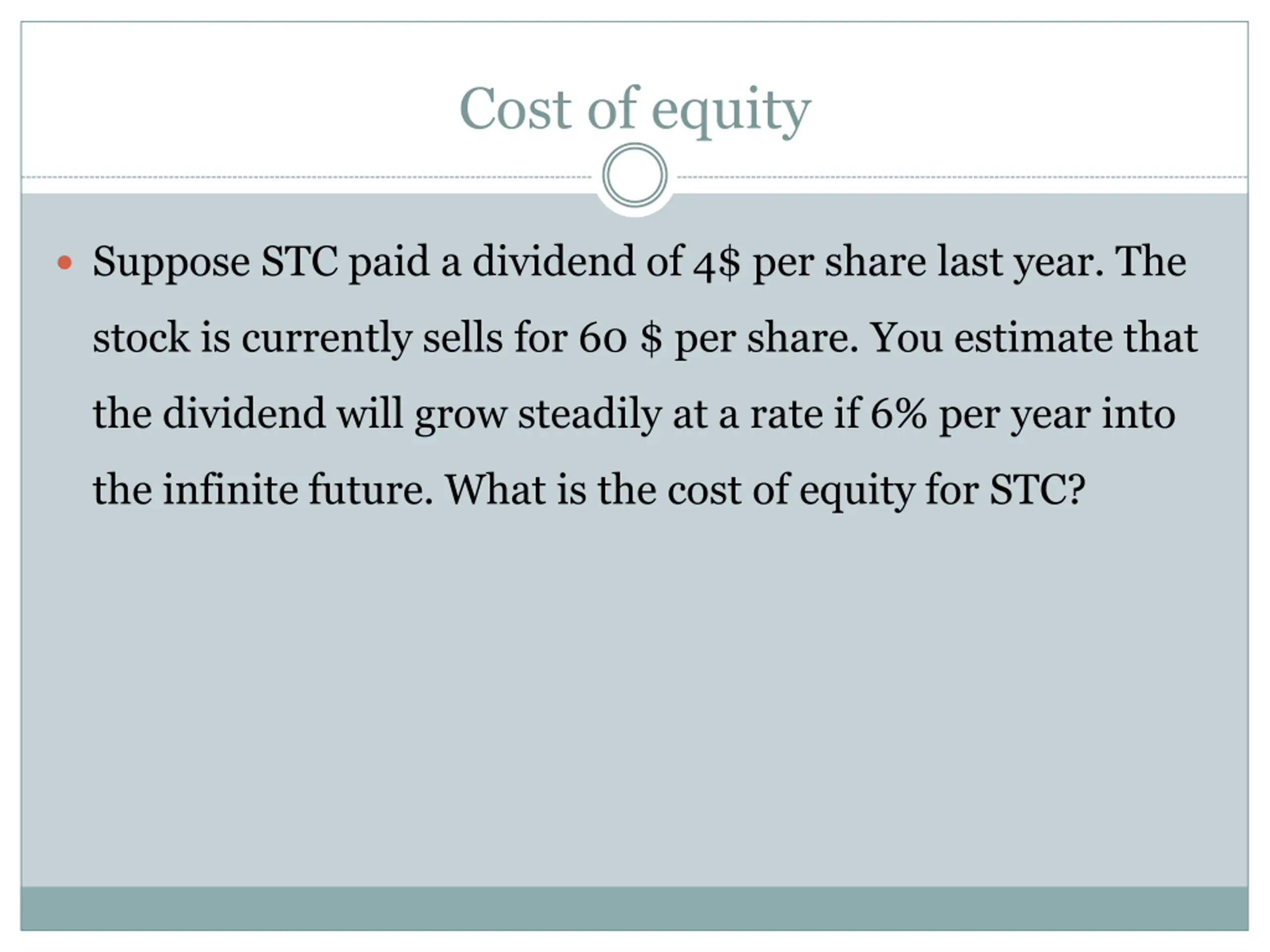This screenshot has width=1270, height=952.
Task: Click the empty content area below the paragraph
Action: [635, 700]
